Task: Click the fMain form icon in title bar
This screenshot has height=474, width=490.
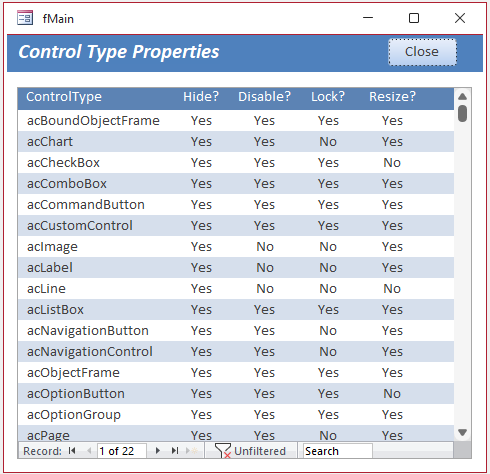Action: pos(25,18)
